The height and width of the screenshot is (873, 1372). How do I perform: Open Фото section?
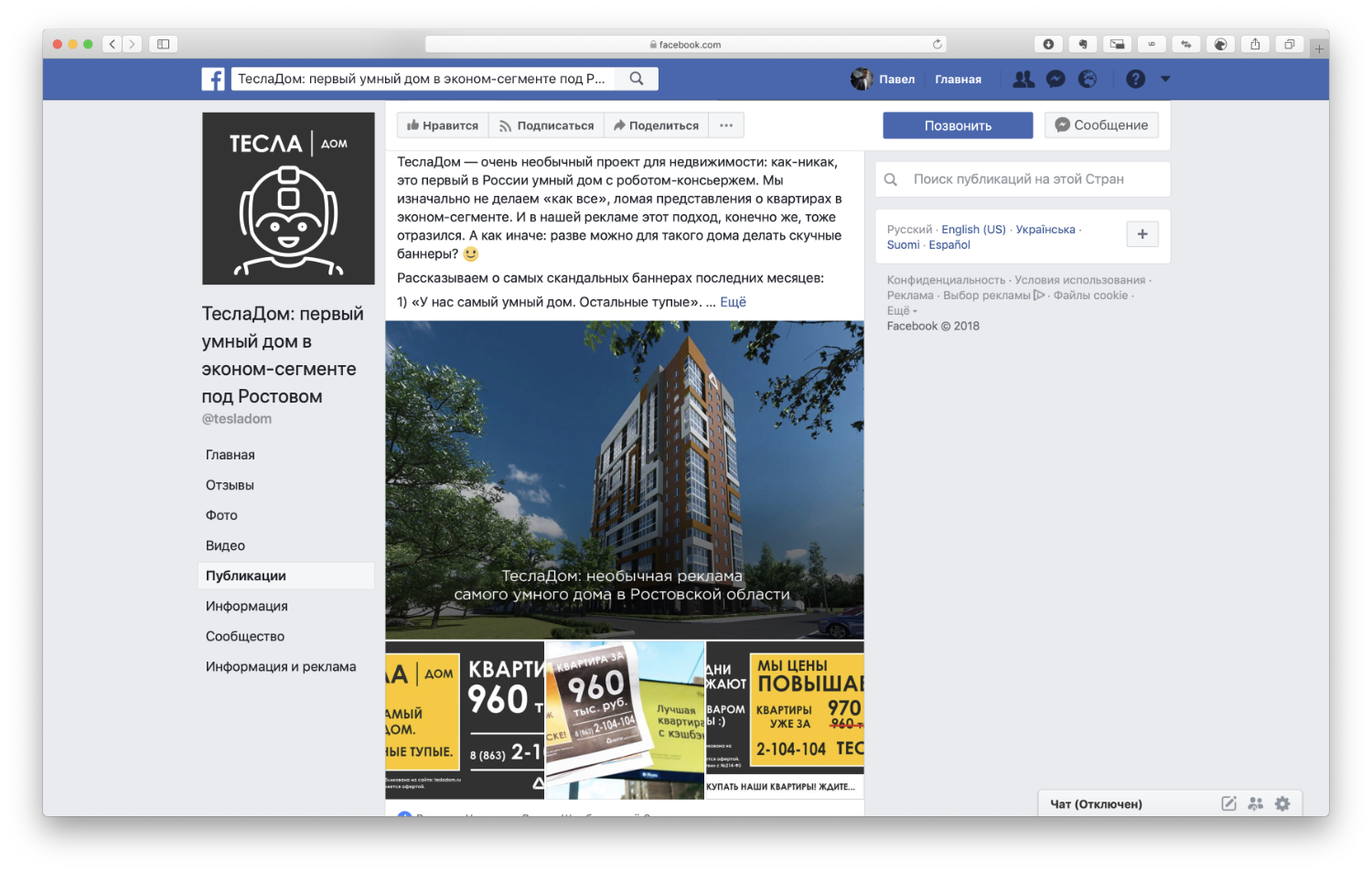221,515
